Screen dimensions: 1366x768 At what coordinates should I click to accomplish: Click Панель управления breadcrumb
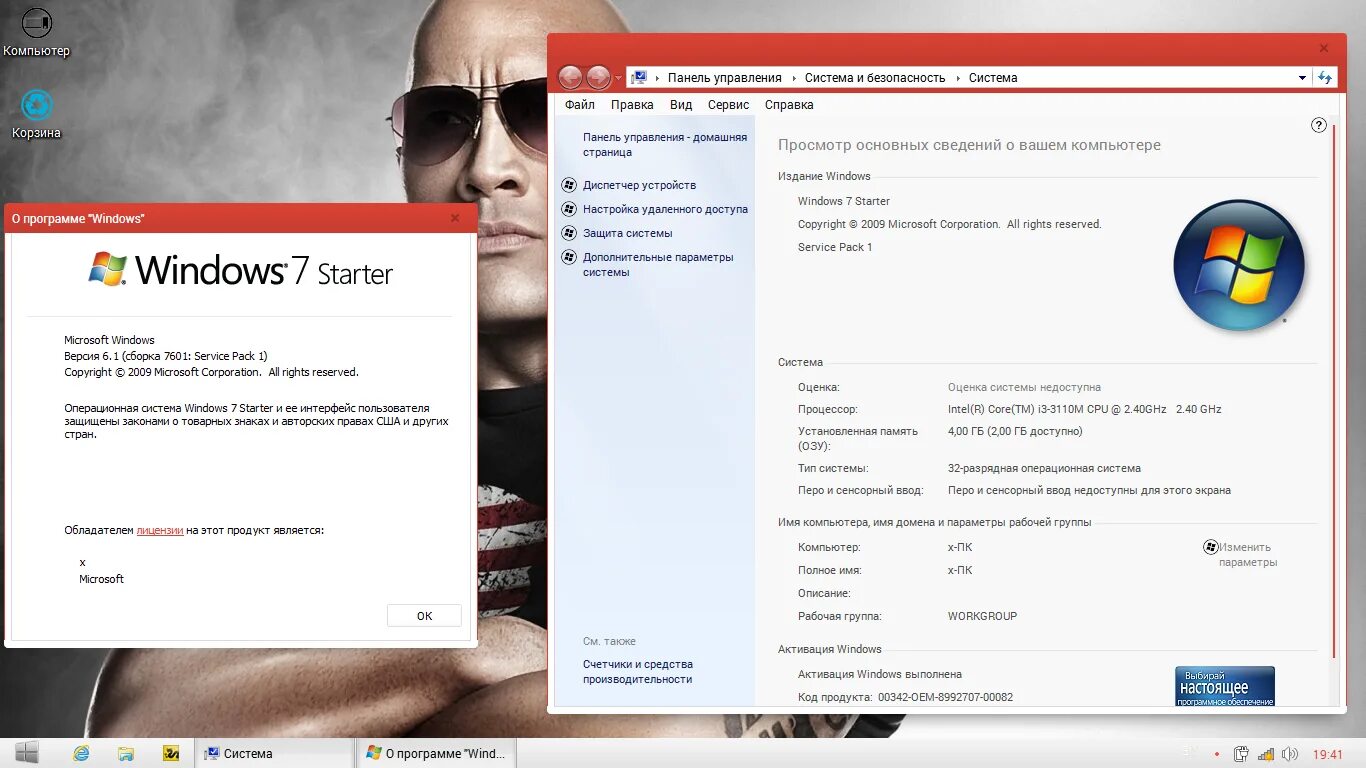click(725, 77)
